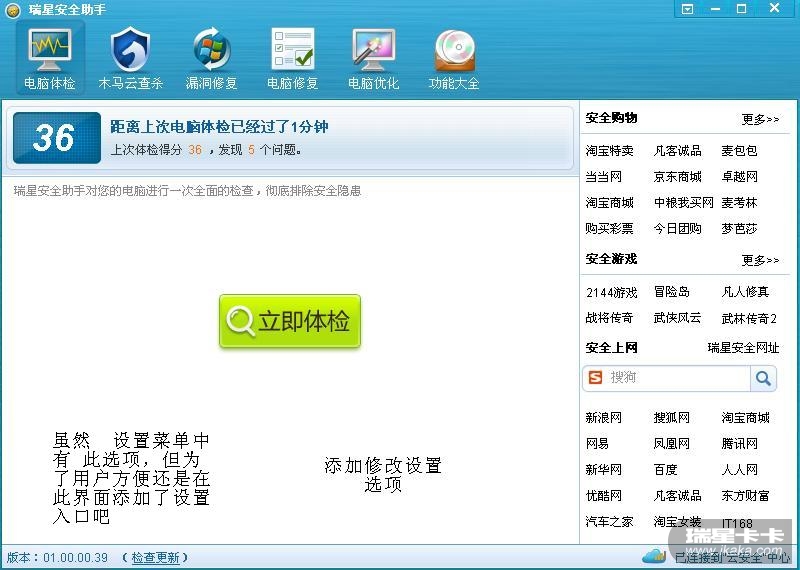Image resolution: width=800 pixels, height=570 pixels.
Task: Open 瑞星安全网址 link
Action: point(743,348)
